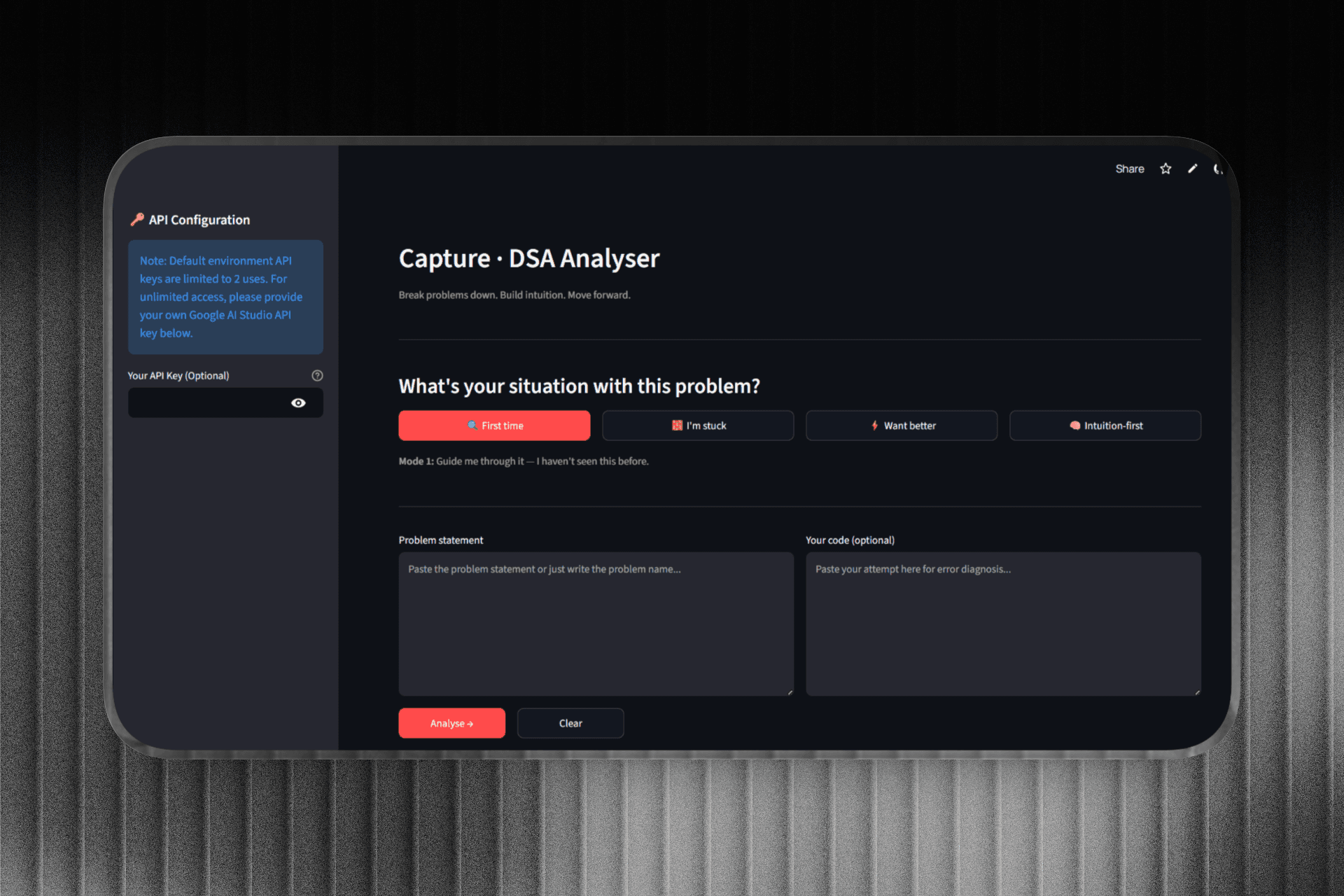Select the Intuition-first mode
The width and height of the screenshot is (1344, 896).
point(1105,426)
